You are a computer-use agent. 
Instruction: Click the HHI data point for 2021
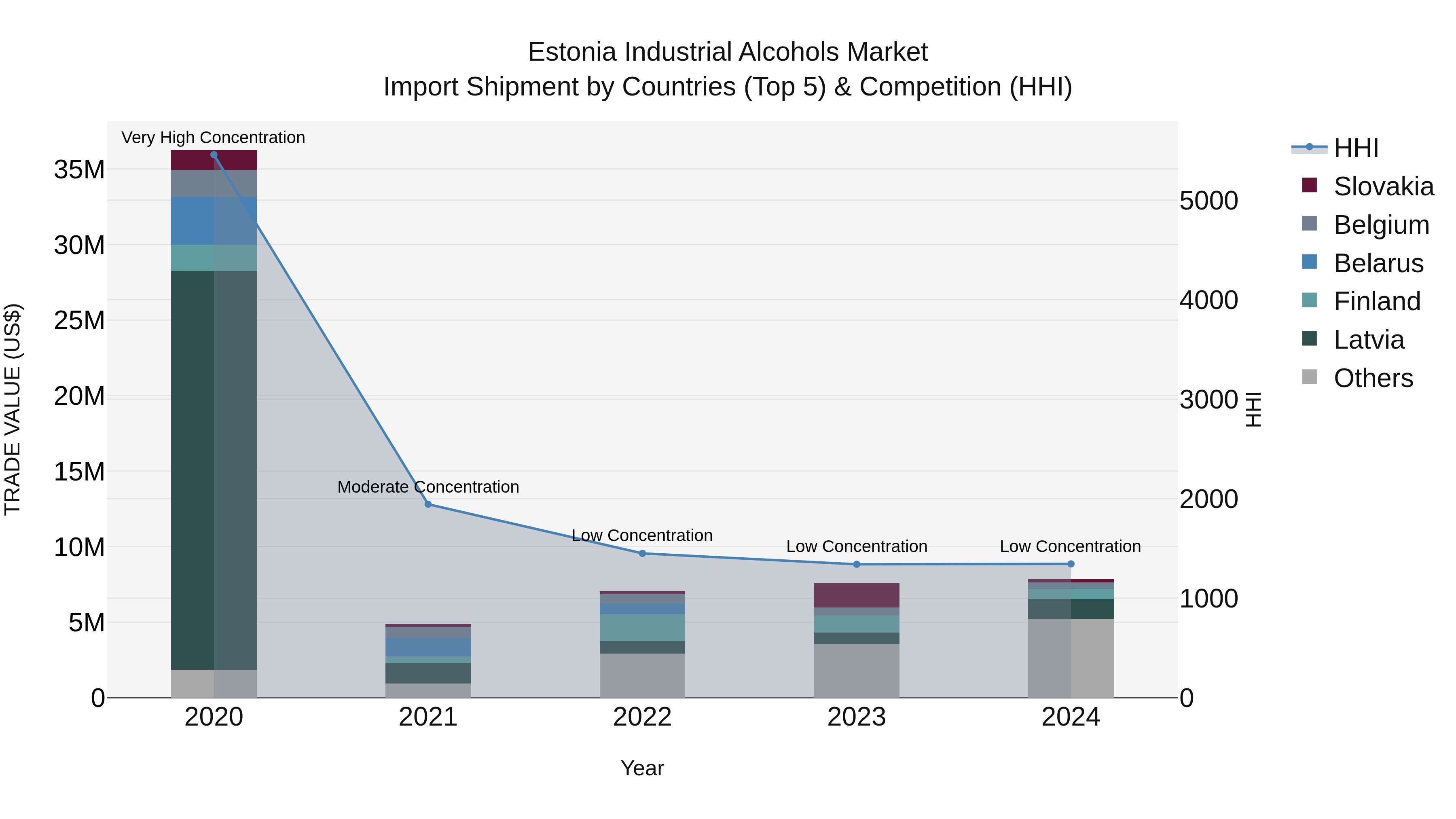pos(428,504)
